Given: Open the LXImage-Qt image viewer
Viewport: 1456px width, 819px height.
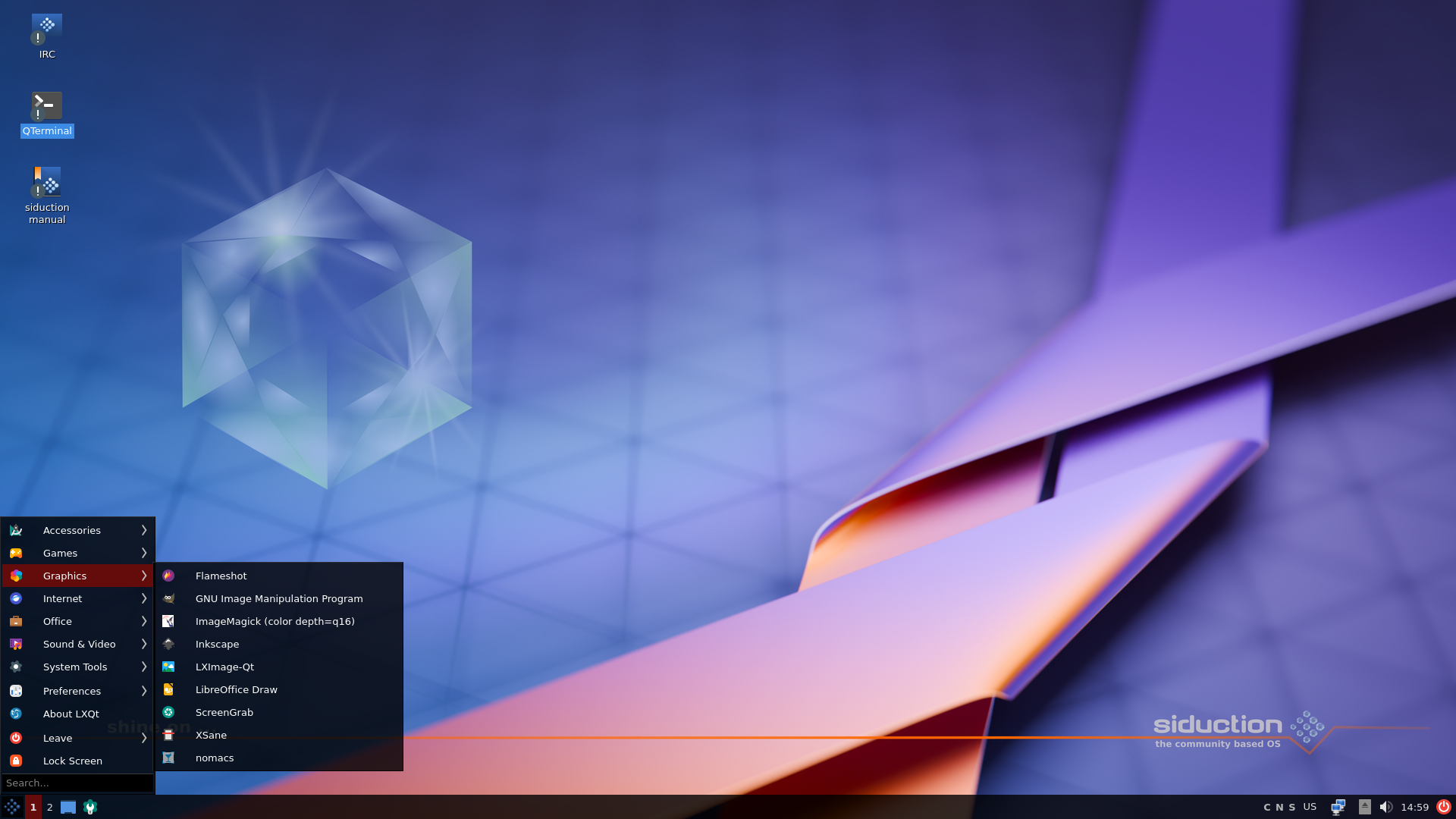Looking at the screenshot, I should (x=278, y=667).
